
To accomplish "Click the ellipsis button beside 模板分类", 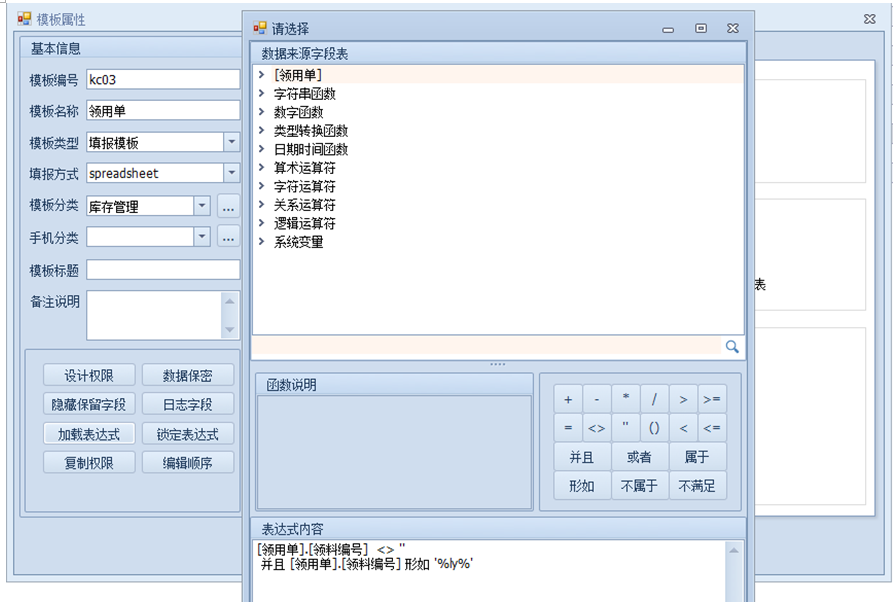I will [229, 207].
